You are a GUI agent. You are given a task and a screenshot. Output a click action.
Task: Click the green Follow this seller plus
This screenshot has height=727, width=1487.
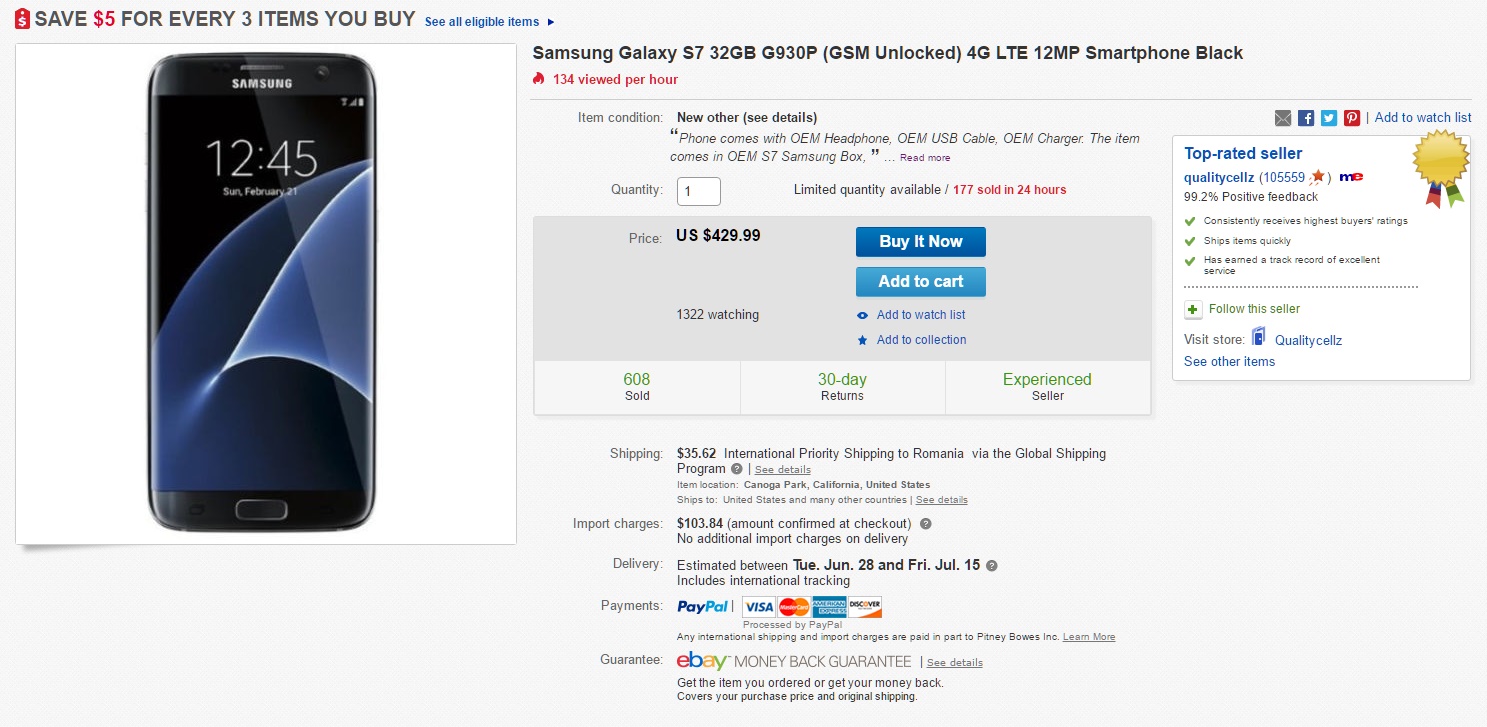(1192, 309)
